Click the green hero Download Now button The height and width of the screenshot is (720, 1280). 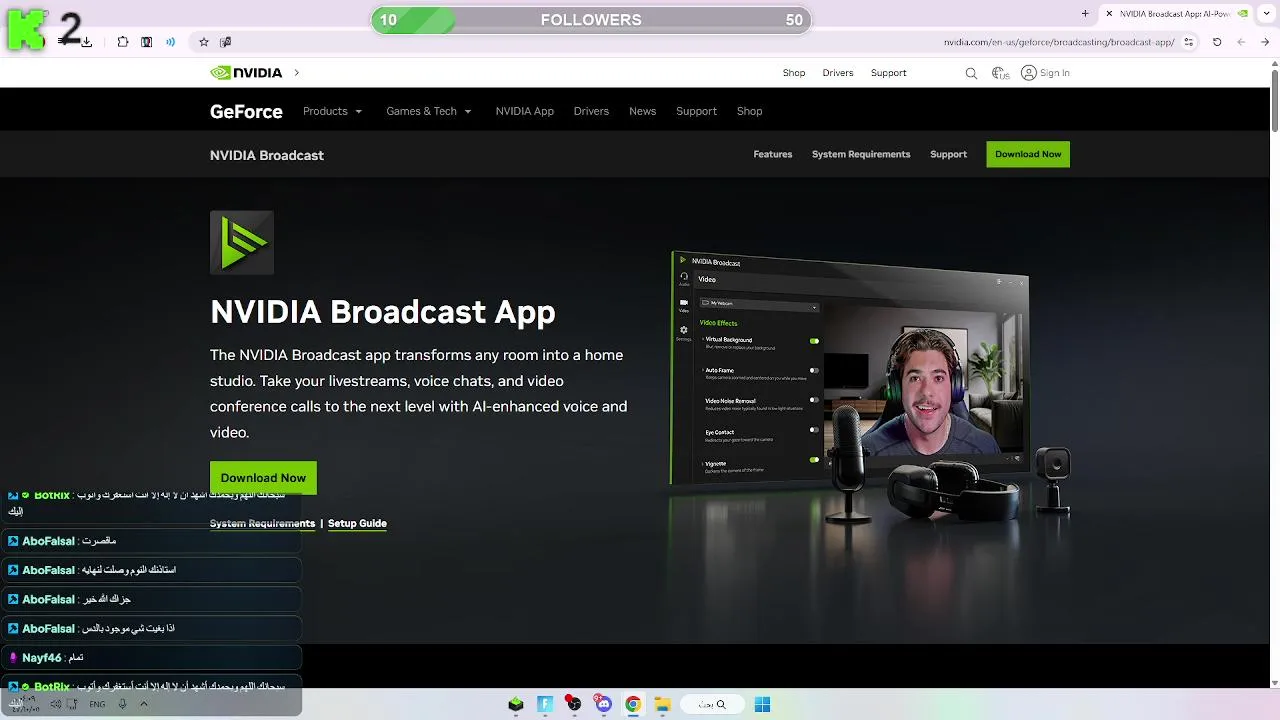point(263,478)
